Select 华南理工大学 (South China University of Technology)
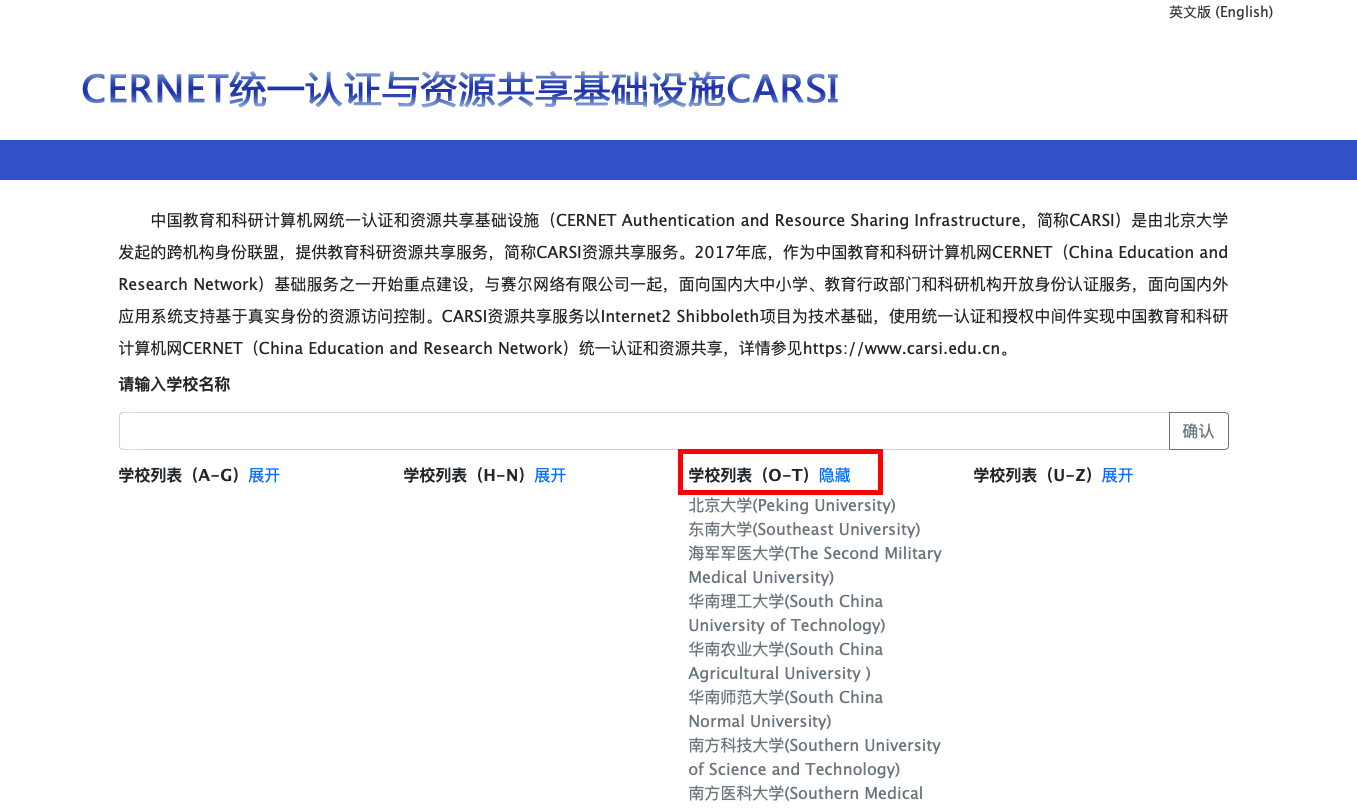The width and height of the screenshot is (1357, 809). pos(787,613)
